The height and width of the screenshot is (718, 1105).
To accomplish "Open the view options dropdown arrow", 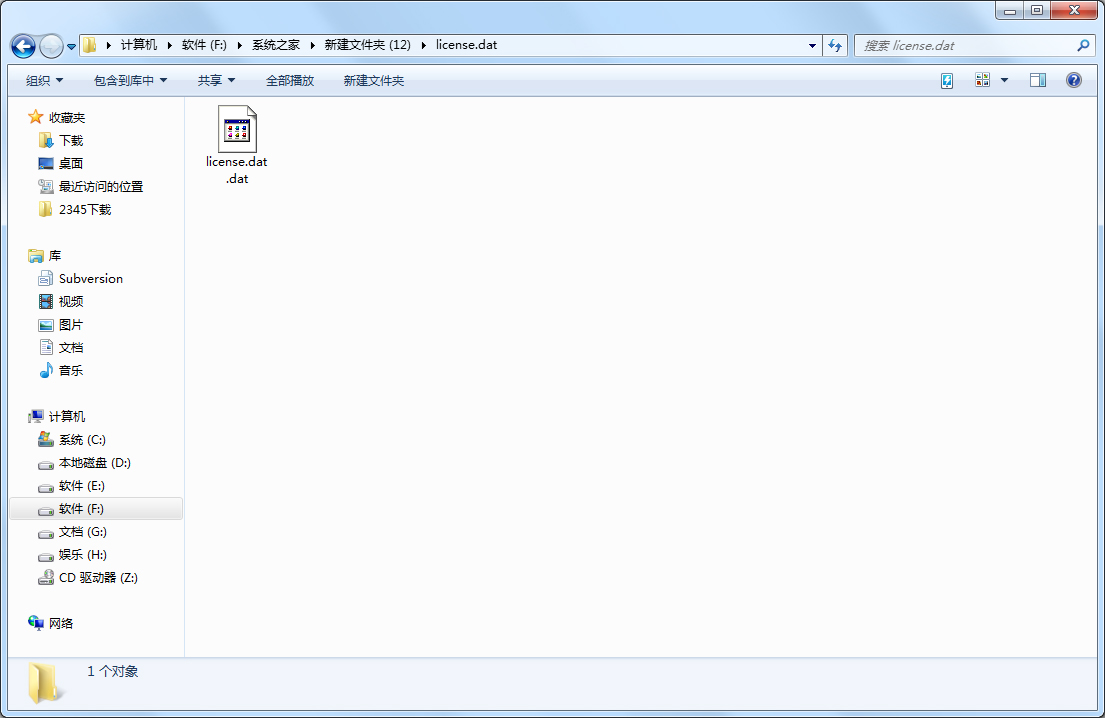I will coord(1004,80).
